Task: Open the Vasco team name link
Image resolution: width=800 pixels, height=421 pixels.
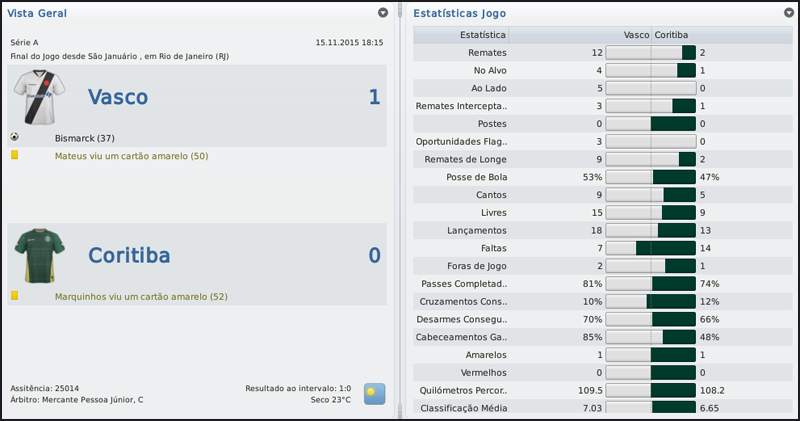Action: (118, 97)
